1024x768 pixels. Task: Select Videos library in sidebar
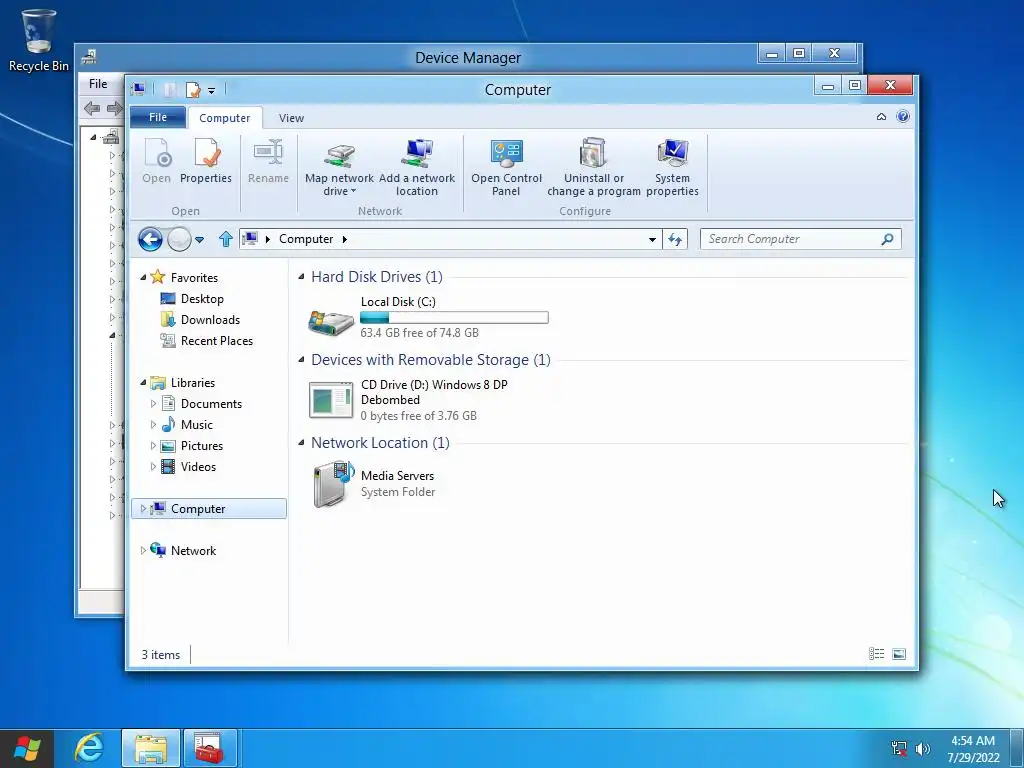[198, 466]
